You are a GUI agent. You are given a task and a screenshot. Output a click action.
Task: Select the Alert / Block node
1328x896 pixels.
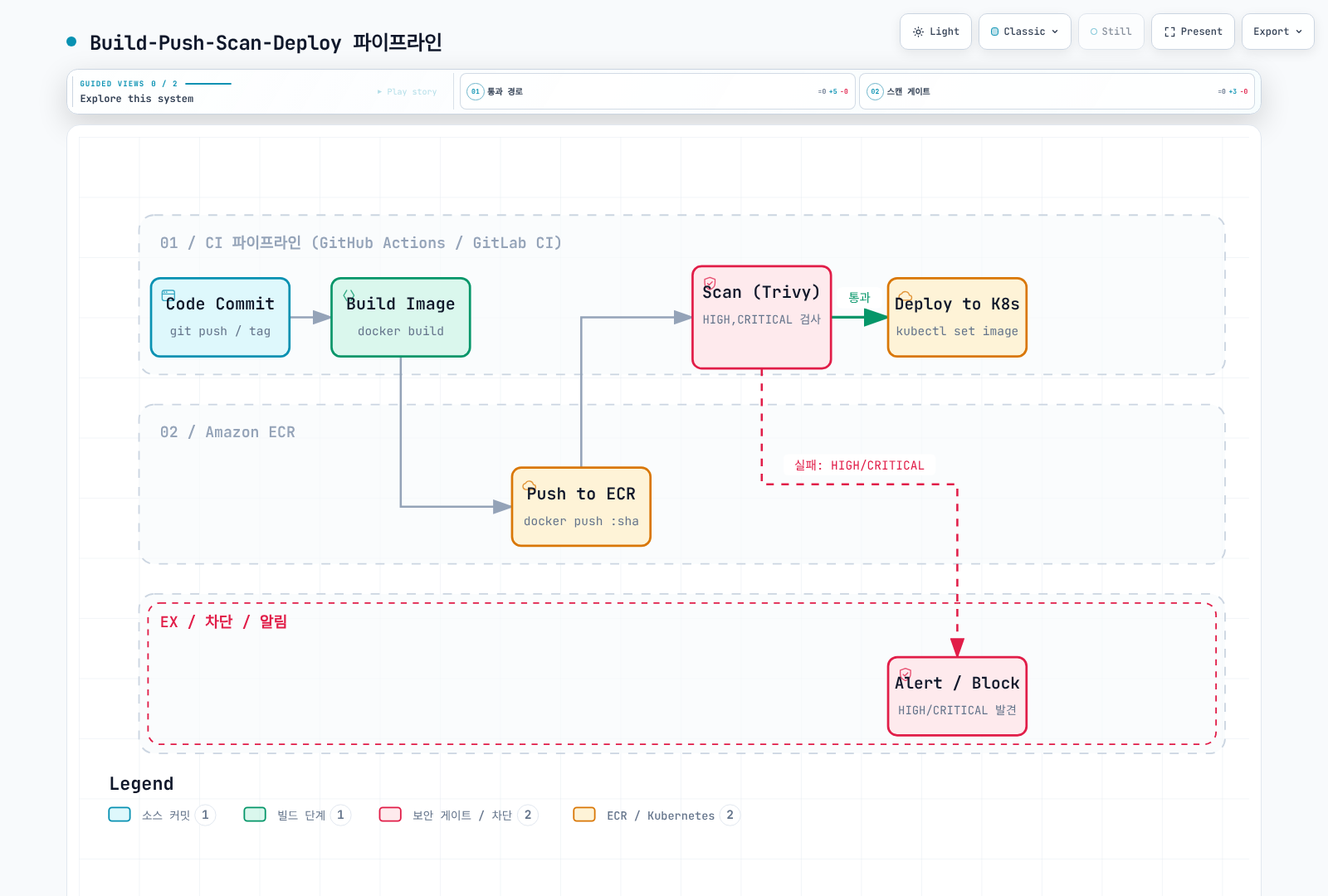point(957,696)
